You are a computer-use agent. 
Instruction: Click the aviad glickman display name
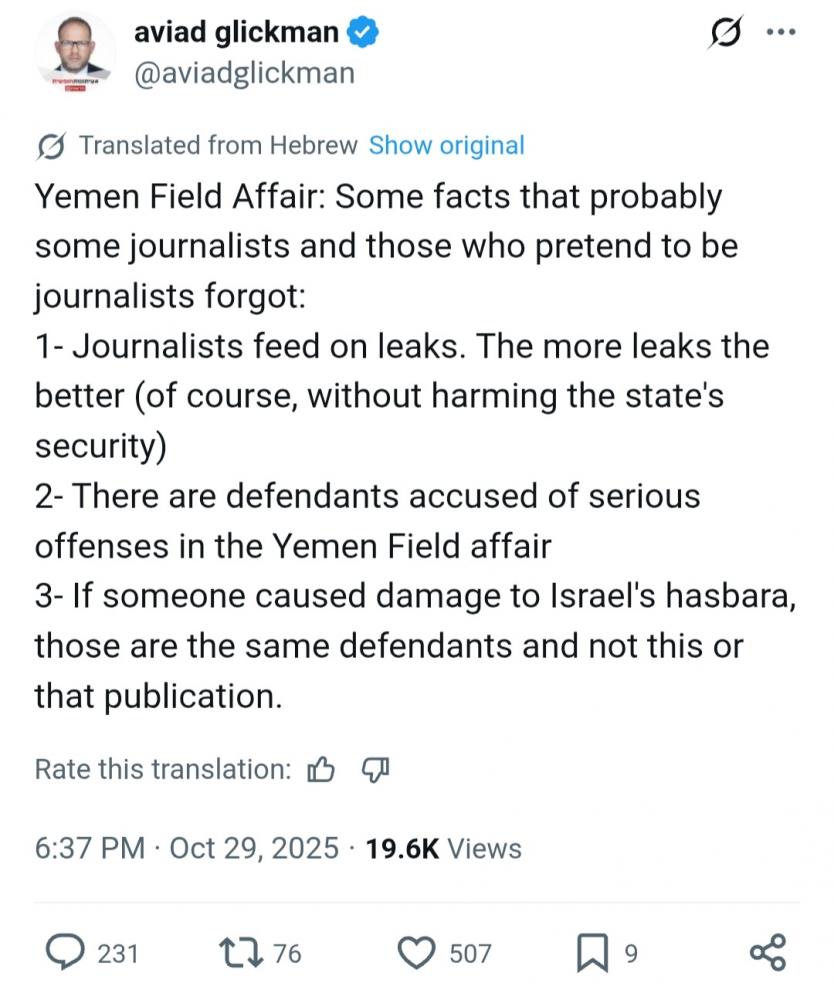(236, 33)
